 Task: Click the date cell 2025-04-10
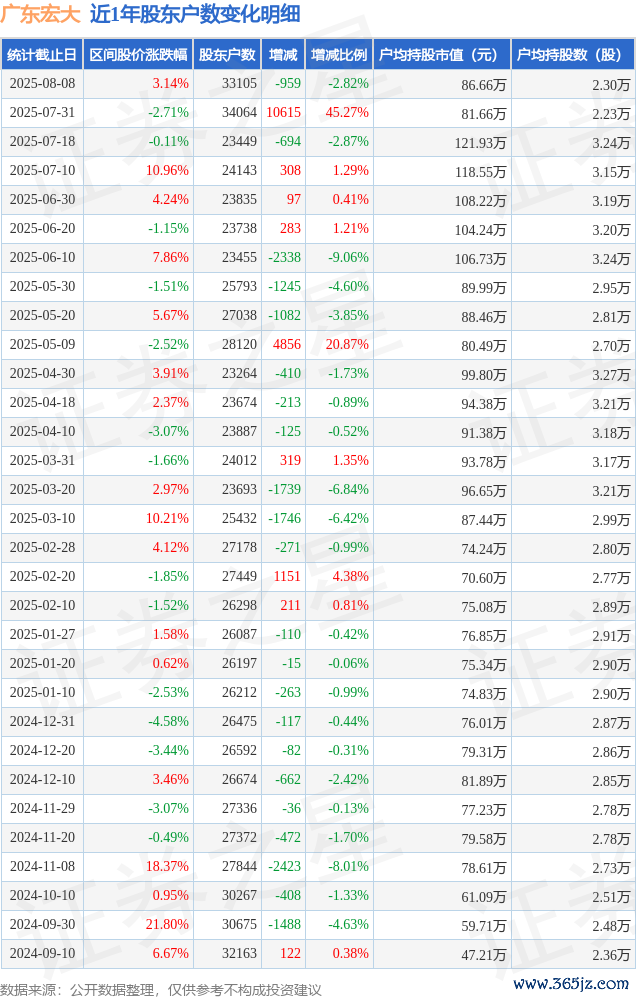pos(42,431)
